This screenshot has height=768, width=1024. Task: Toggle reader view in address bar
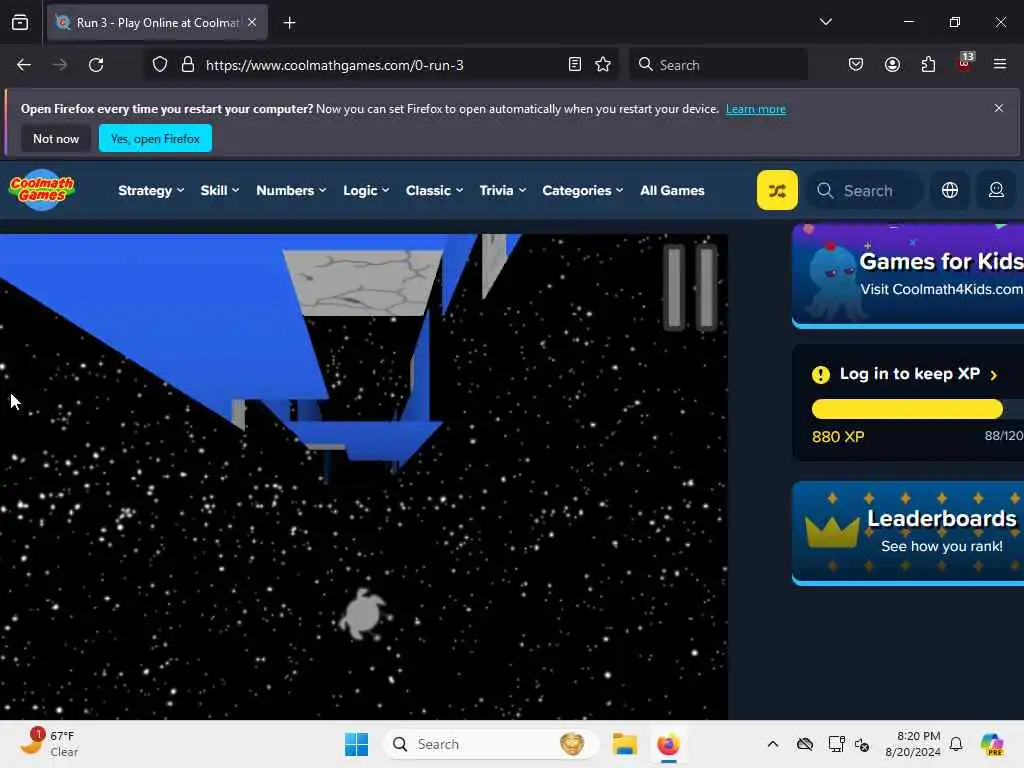click(575, 65)
